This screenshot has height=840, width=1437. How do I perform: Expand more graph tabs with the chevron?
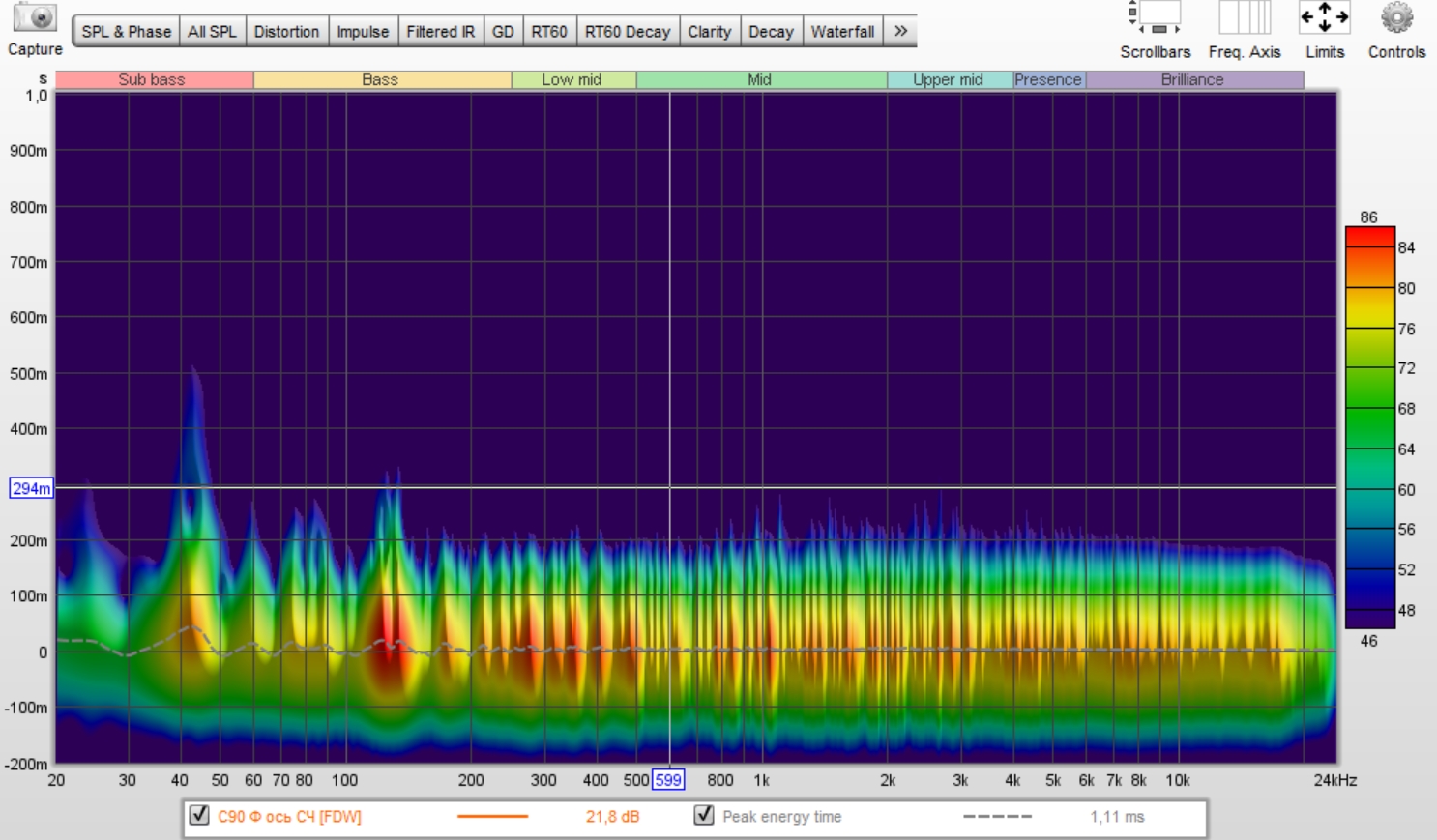pos(900,32)
